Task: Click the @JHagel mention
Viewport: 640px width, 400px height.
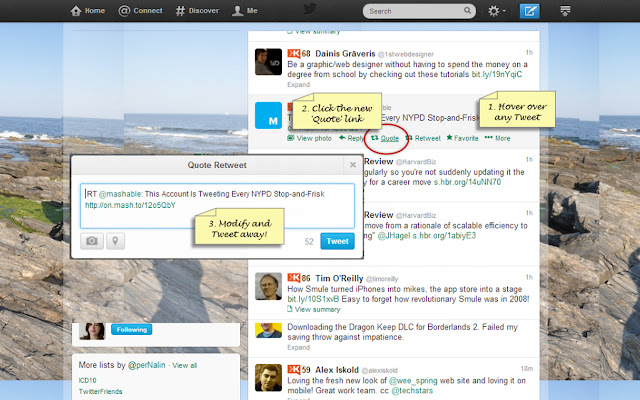Action: (x=393, y=236)
